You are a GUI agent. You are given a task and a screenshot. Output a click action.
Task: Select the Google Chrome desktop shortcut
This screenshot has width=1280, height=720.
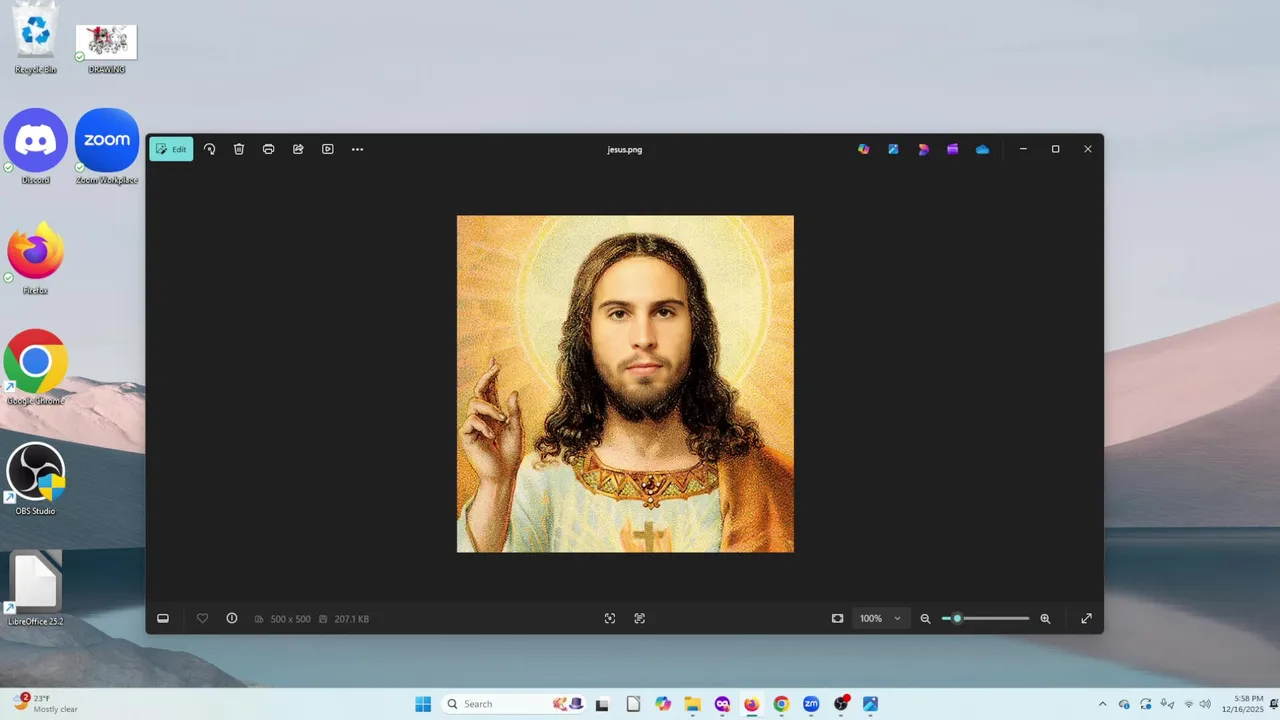(x=36, y=368)
